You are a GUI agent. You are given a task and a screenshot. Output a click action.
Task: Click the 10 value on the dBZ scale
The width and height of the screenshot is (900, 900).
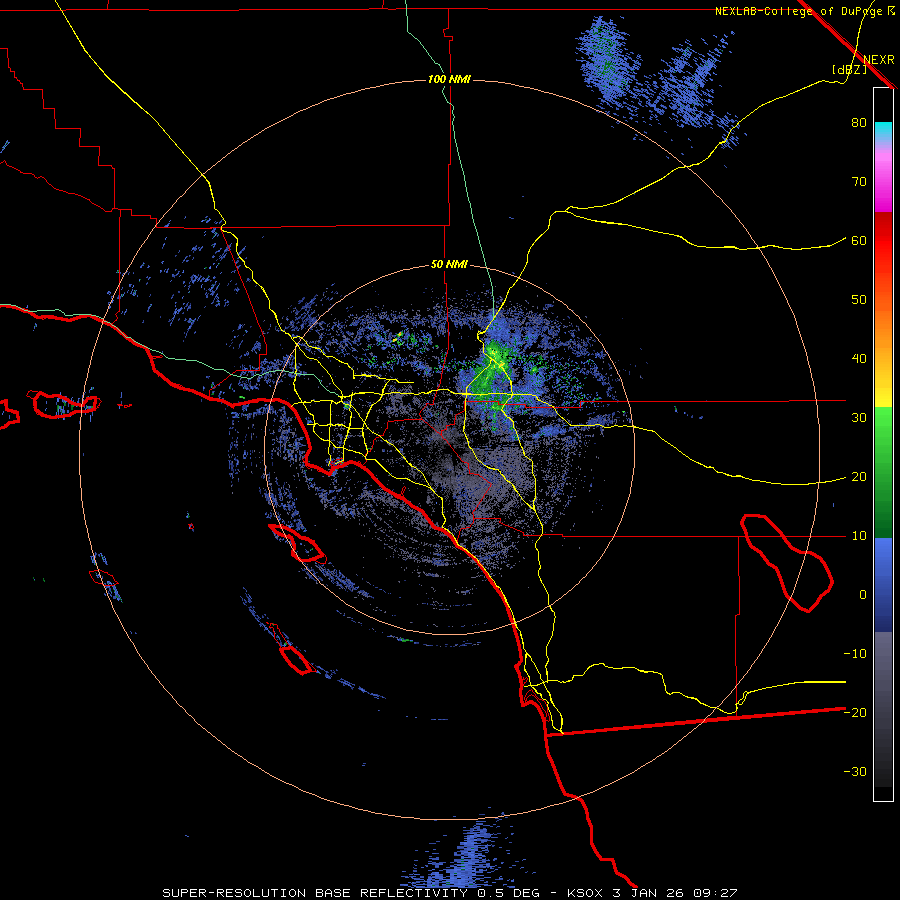click(859, 536)
